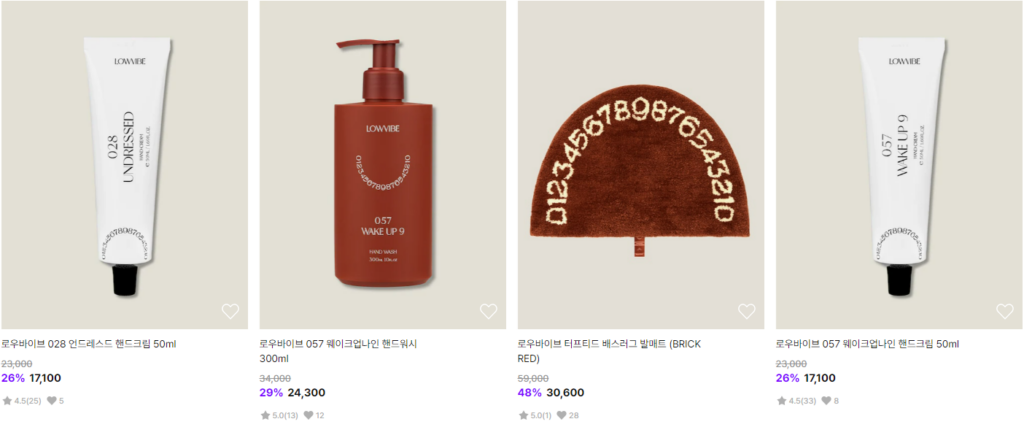1024x427 pixels.
Task: Click star rating icon beside 5.0(13)
Action: 265,415
